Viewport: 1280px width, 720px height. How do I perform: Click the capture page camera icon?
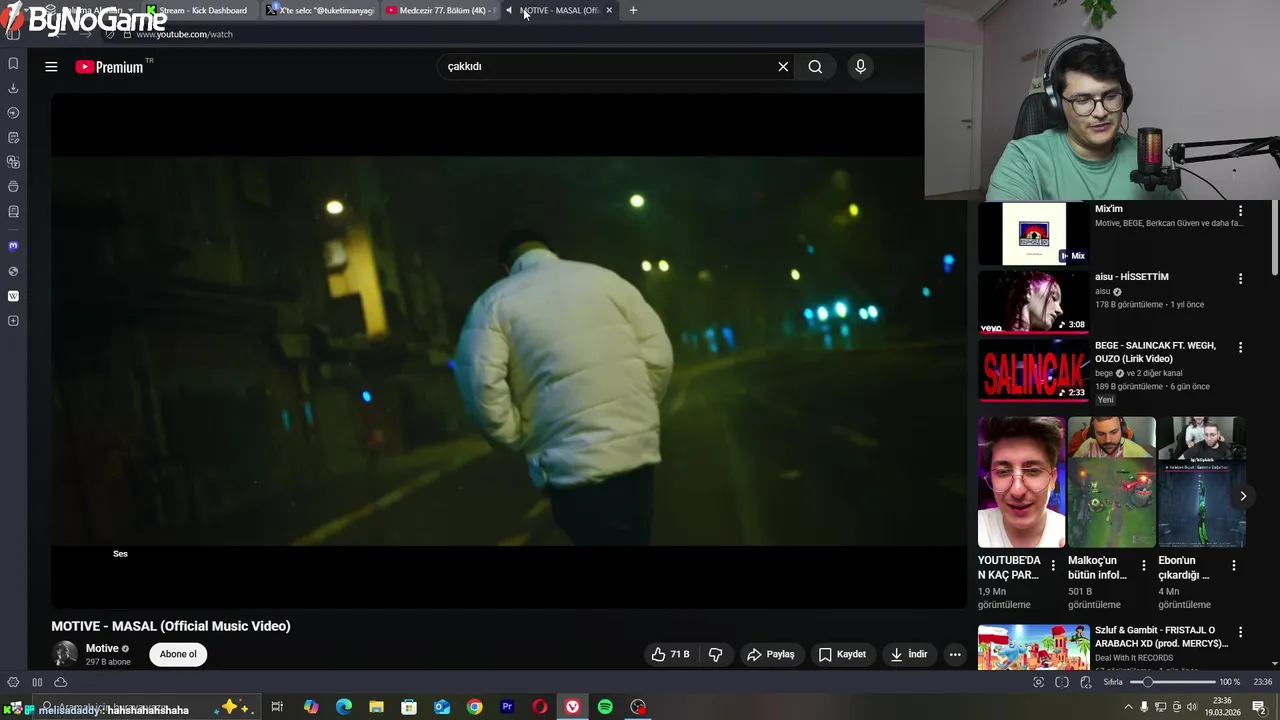1038,682
